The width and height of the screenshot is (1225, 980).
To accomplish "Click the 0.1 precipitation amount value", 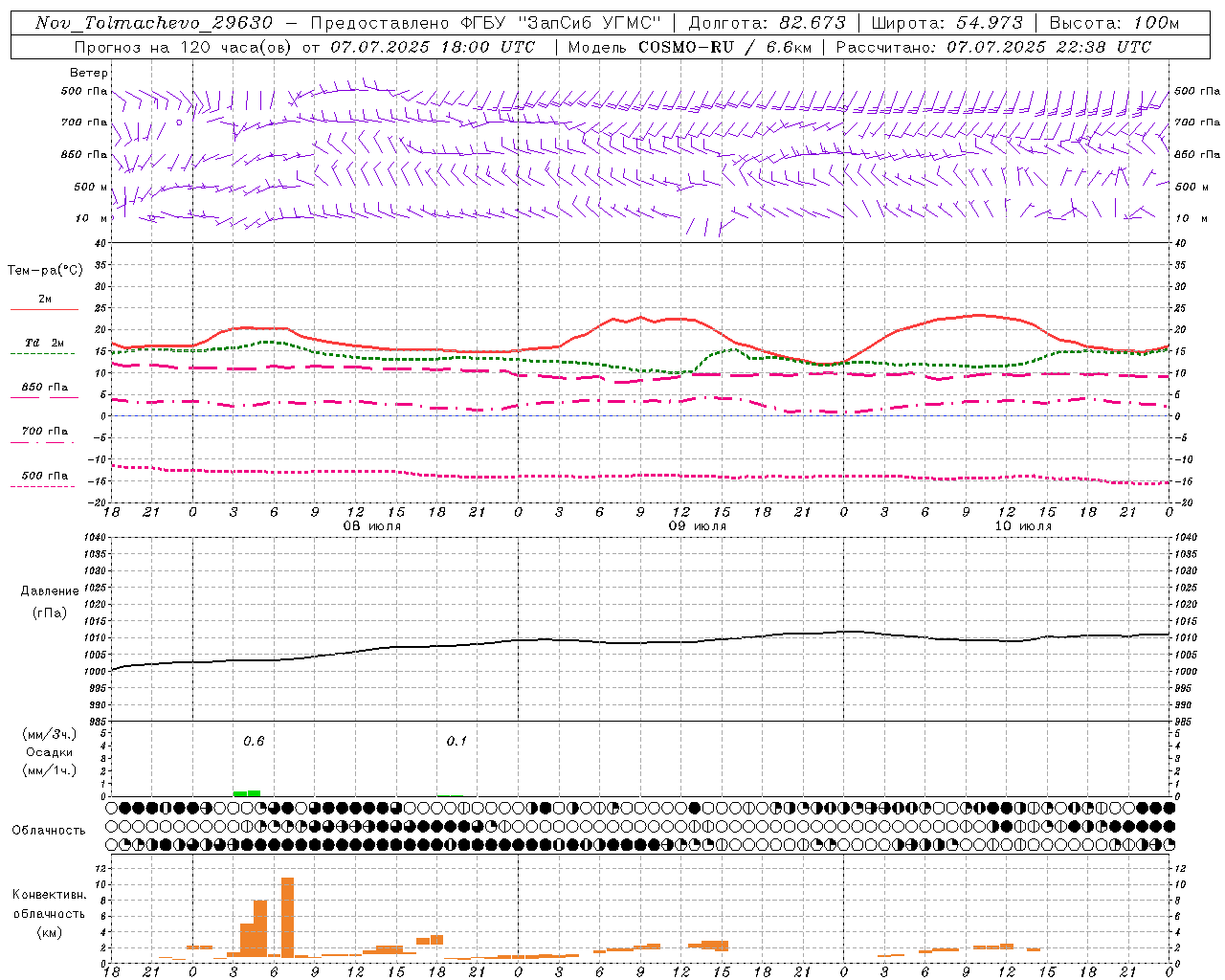I will click(457, 741).
